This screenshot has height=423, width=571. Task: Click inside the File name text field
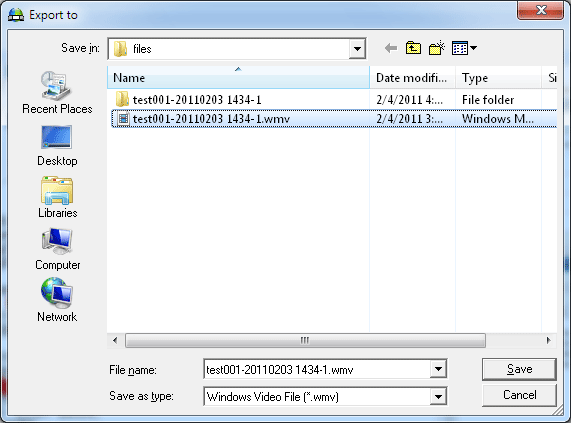(317, 369)
